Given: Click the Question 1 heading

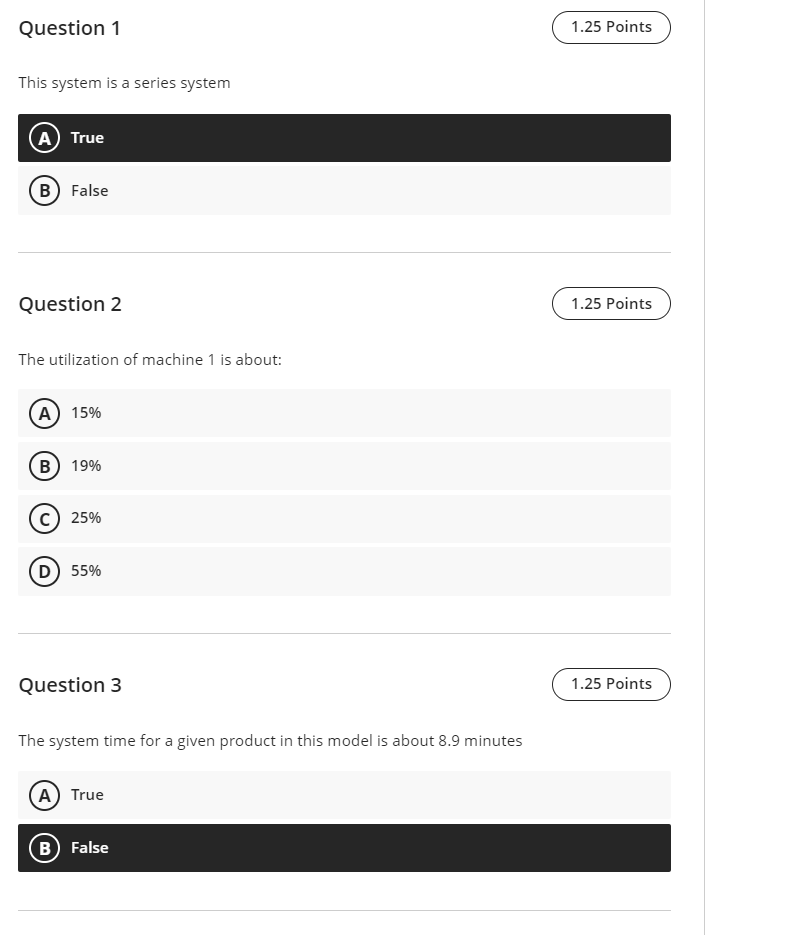Looking at the screenshot, I should tap(70, 28).
